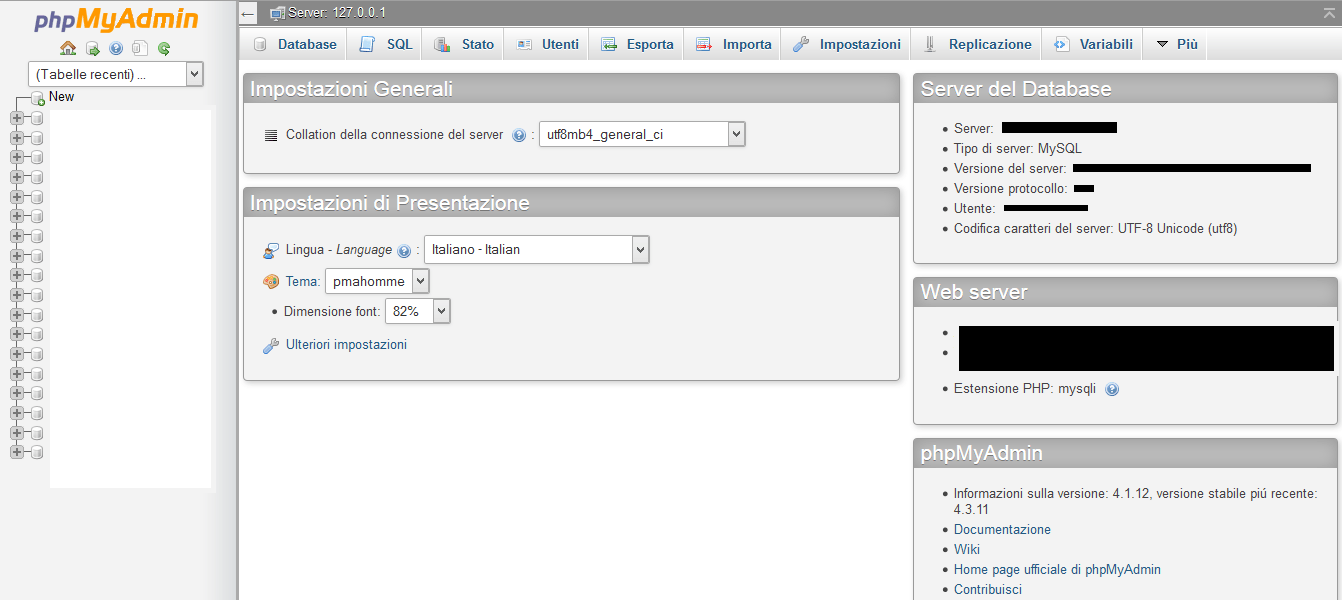Click the Tema palette icon
The image size is (1342, 600).
pos(270,282)
